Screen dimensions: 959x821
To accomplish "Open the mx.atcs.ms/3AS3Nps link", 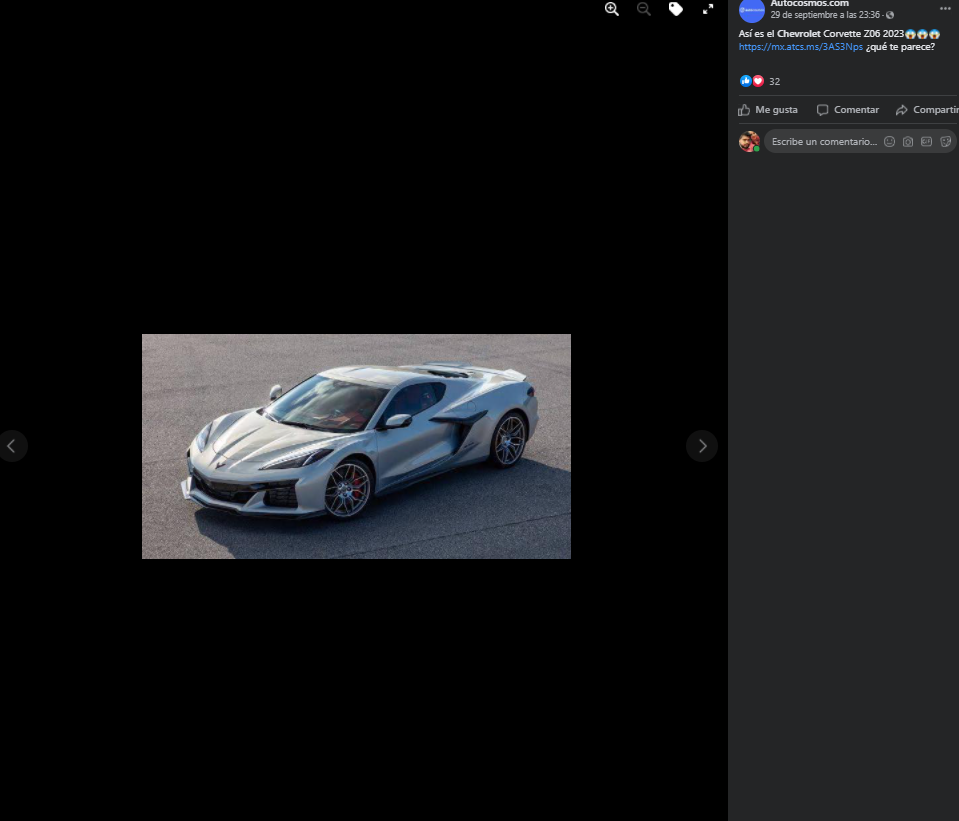I will 801,46.
